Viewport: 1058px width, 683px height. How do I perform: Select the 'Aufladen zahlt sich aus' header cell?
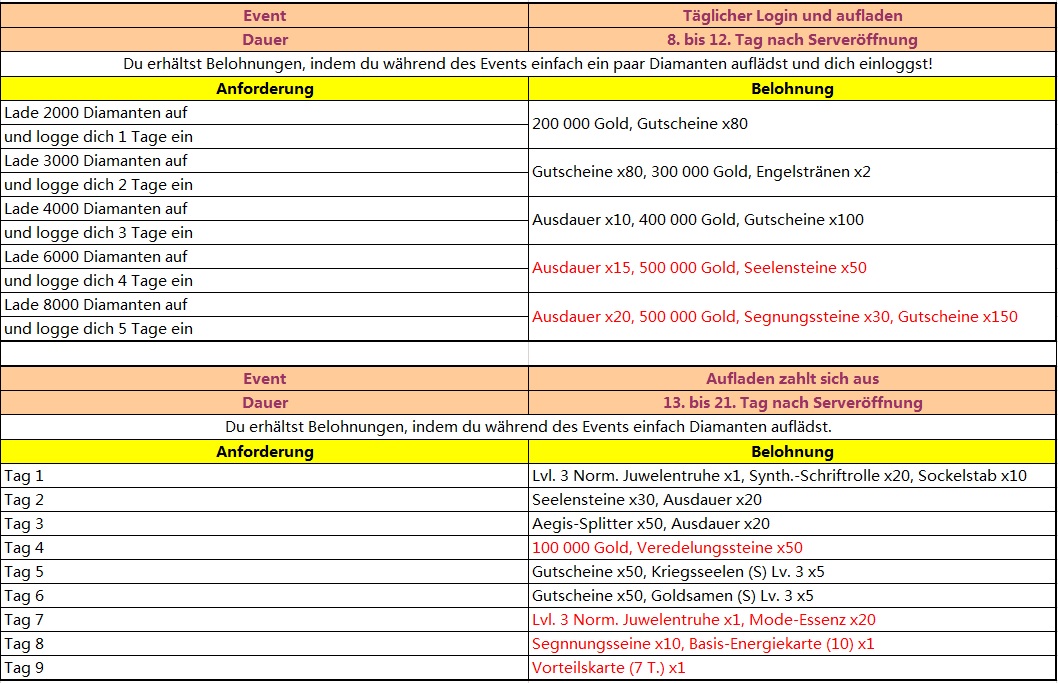pos(792,379)
